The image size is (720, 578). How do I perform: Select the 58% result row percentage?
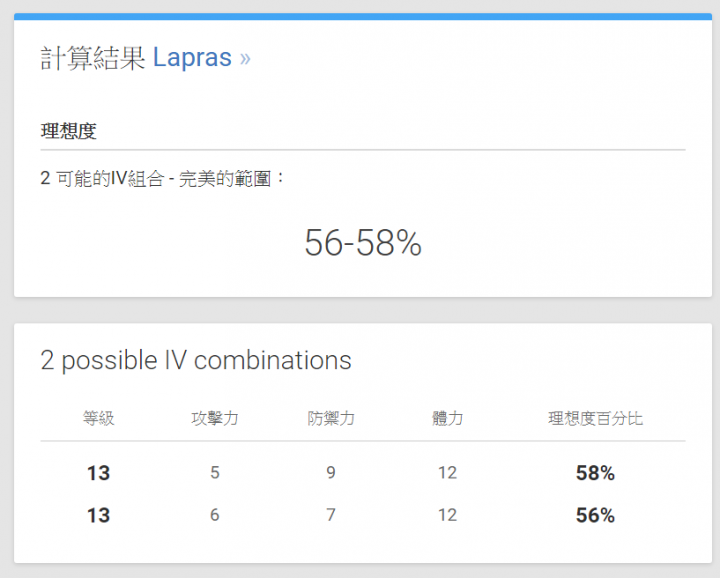pos(595,473)
